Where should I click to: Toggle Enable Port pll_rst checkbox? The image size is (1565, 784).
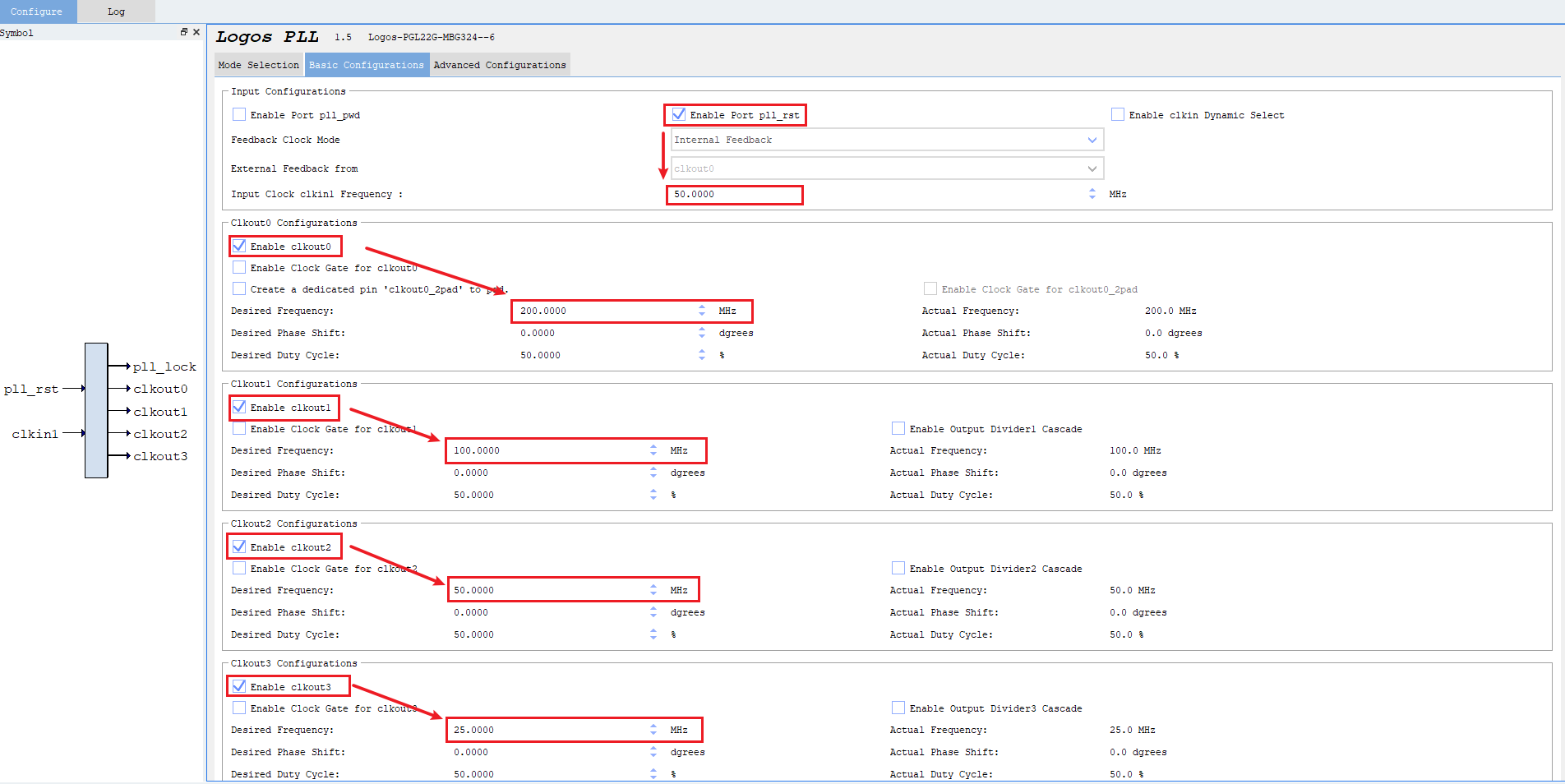pyautogui.click(x=679, y=114)
